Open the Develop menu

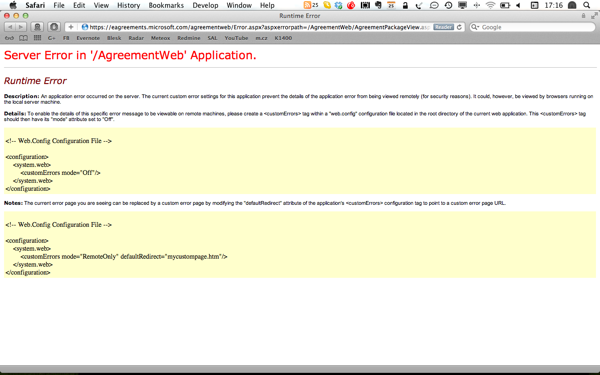pyautogui.click(x=205, y=5)
